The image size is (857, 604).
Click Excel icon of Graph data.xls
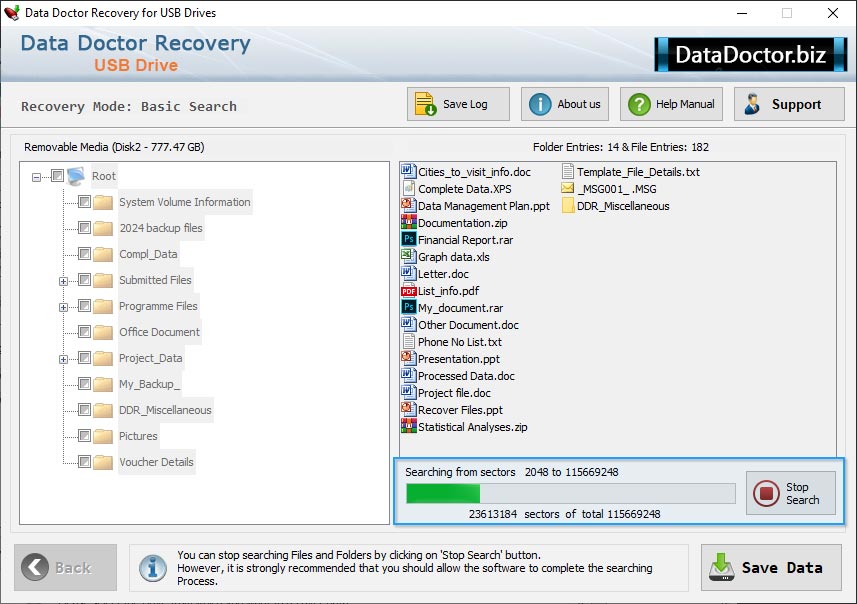tap(408, 256)
